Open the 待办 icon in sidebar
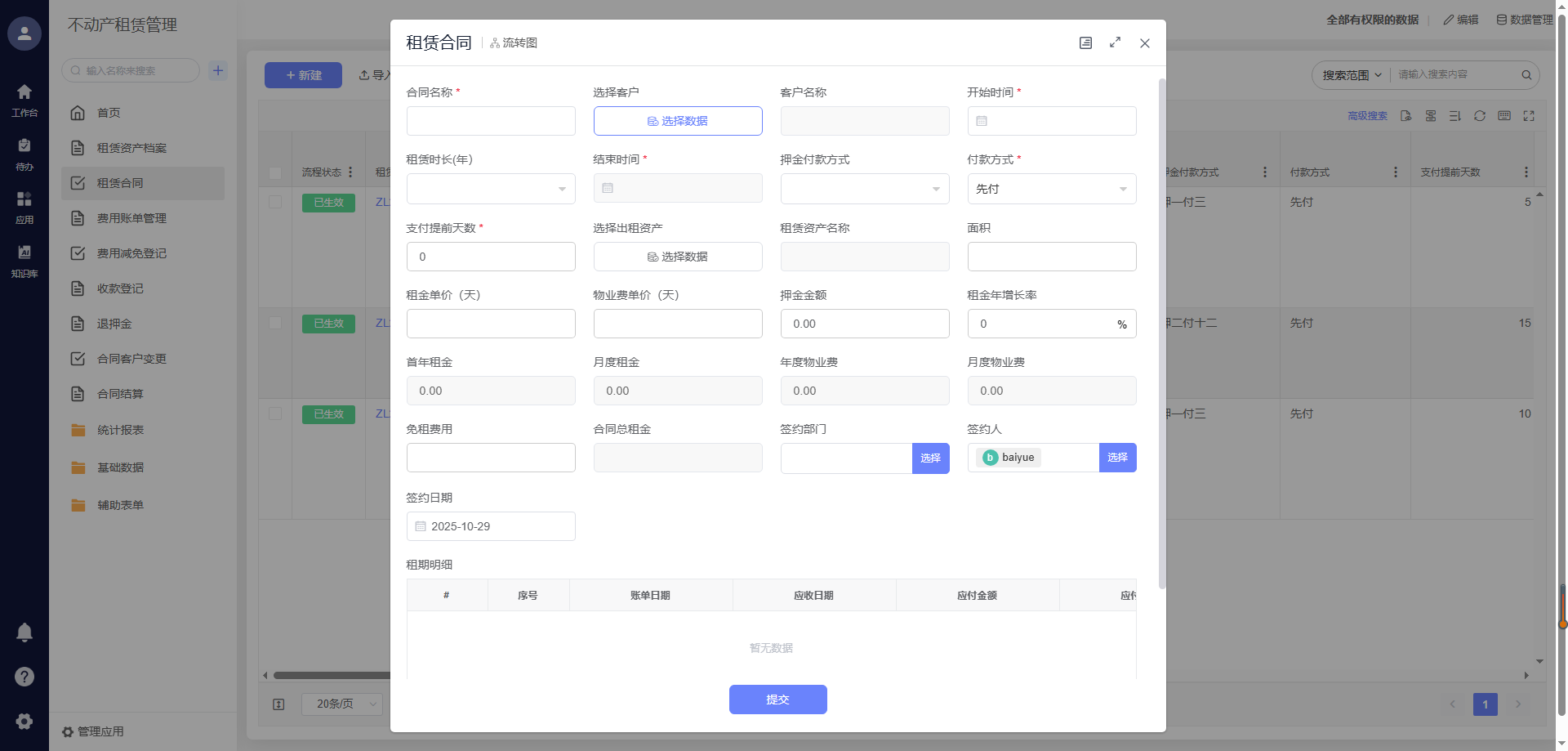This screenshot has height=751, width=1568. [x=24, y=153]
